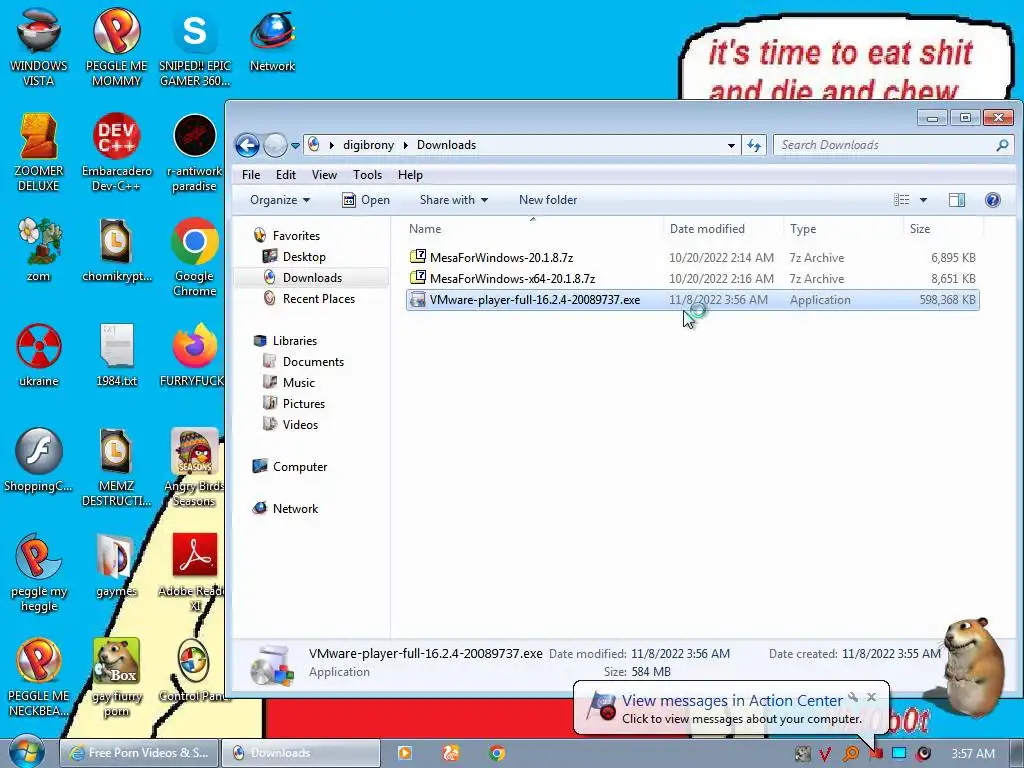The width and height of the screenshot is (1024, 768).
Task: Open the Organize dropdown menu
Action: click(280, 200)
